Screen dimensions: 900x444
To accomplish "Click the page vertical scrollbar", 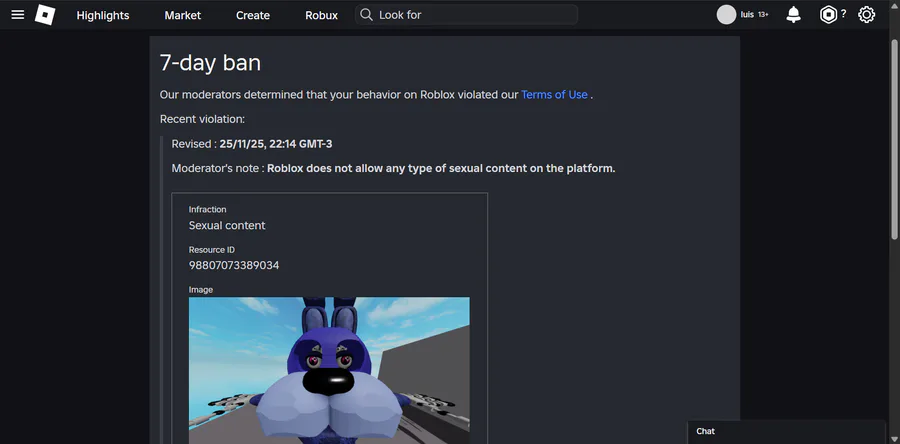I will pyautogui.click(x=894, y=139).
